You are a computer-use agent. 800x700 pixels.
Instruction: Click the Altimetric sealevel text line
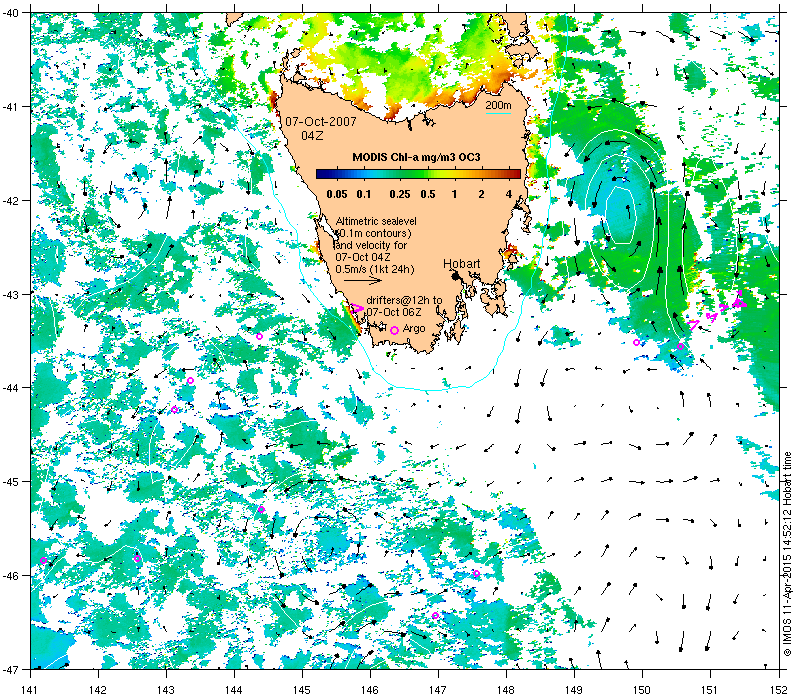pyautogui.click(x=376, y=221)
